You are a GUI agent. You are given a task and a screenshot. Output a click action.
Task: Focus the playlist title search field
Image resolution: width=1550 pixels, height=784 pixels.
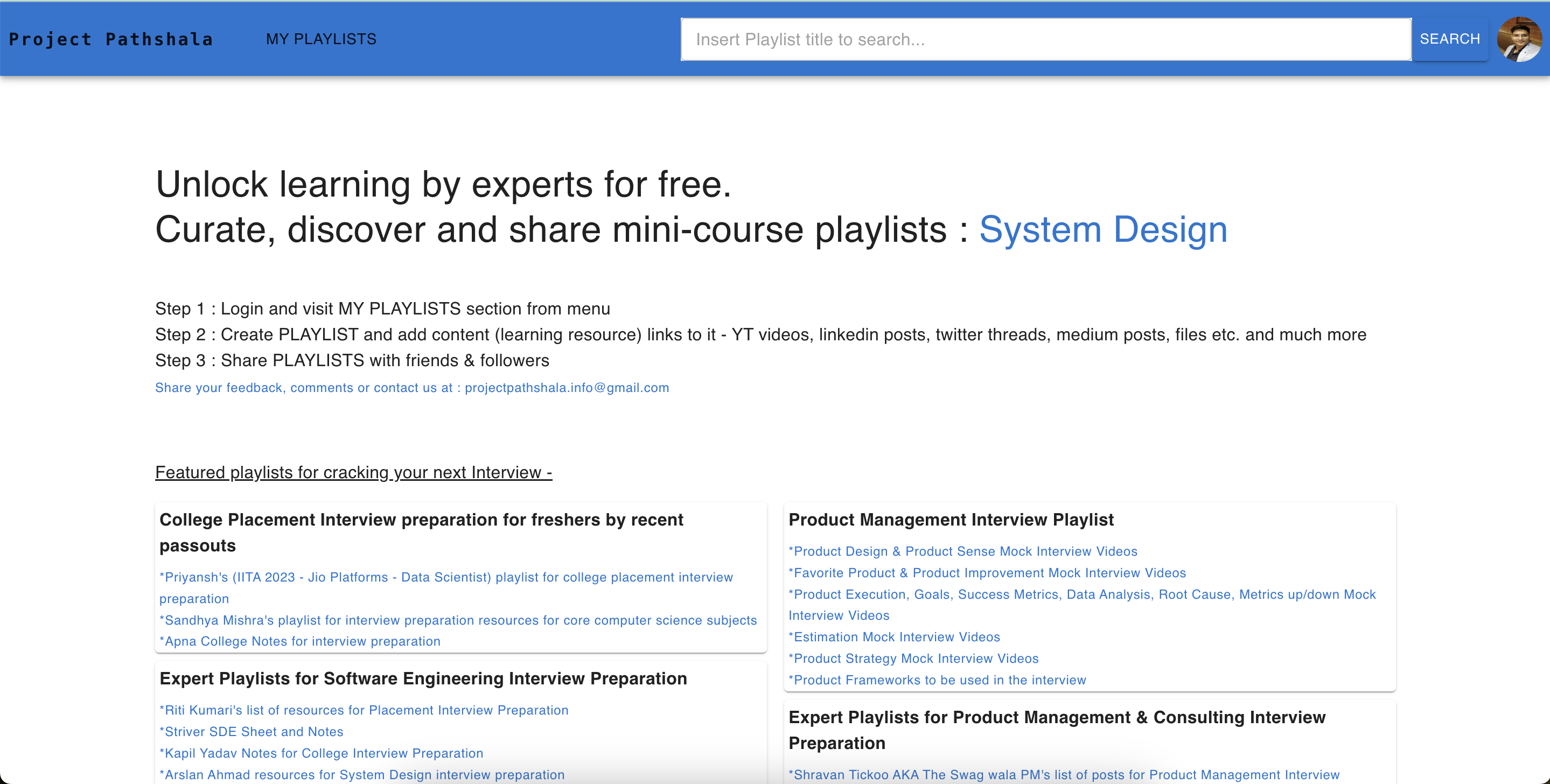[1046, 39]
